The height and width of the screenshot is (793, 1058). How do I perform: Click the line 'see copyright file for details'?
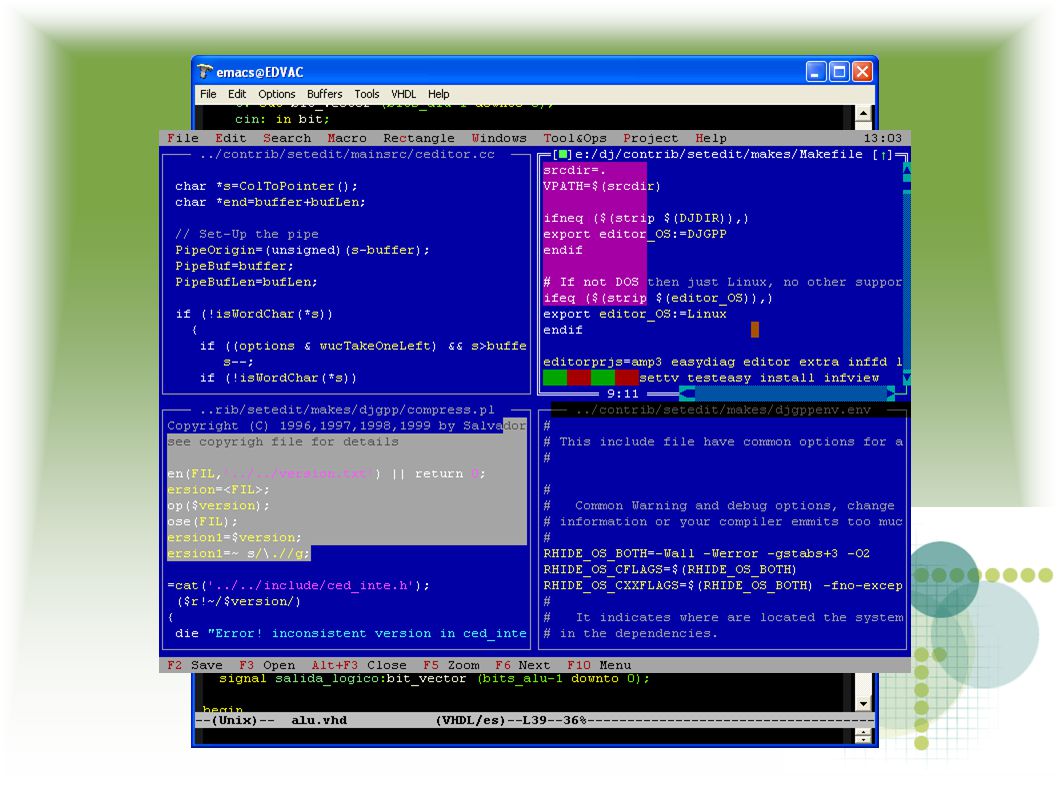click(x=283, y=442)
